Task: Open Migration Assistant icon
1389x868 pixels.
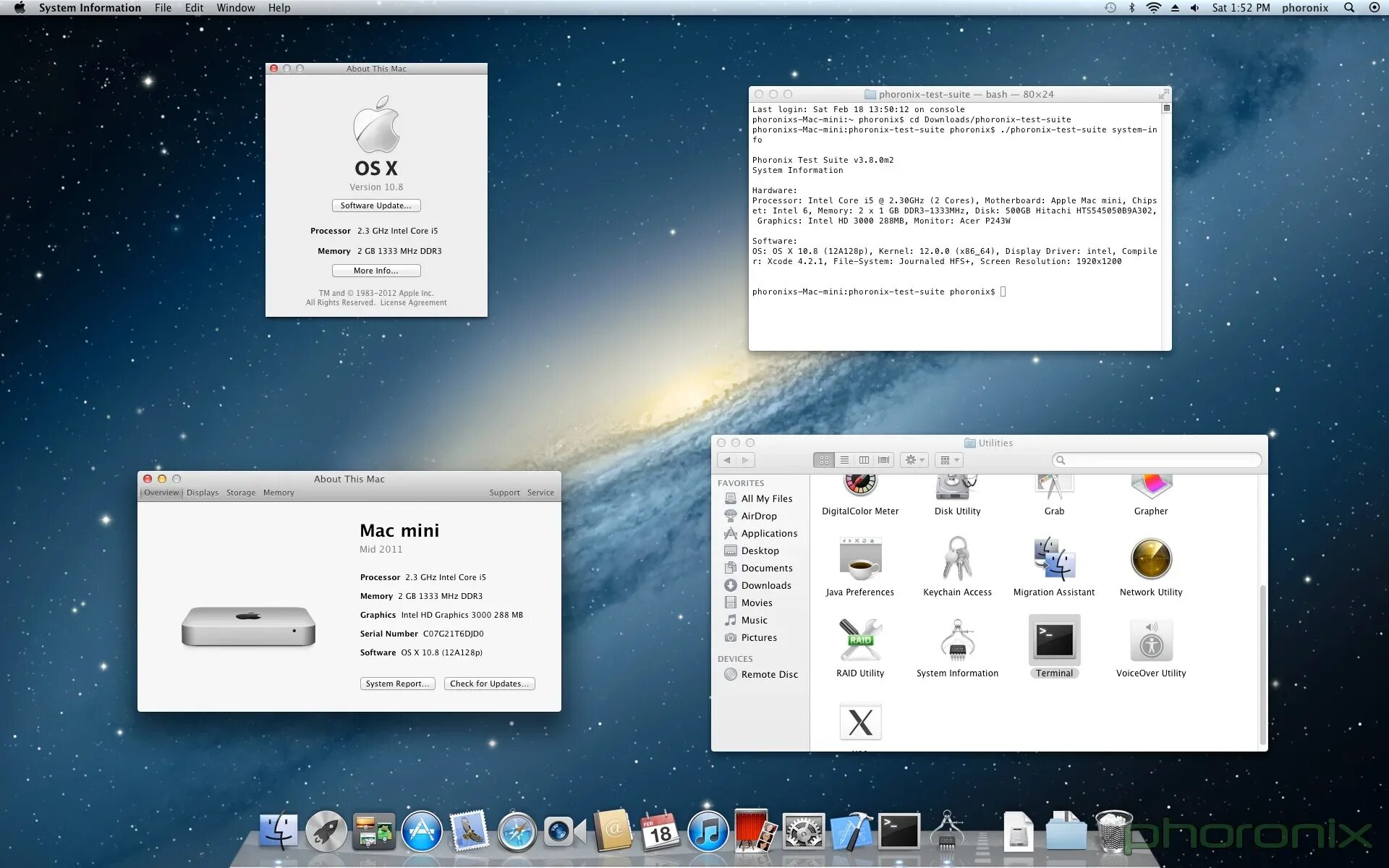Action: click(x=1054, y=559)
